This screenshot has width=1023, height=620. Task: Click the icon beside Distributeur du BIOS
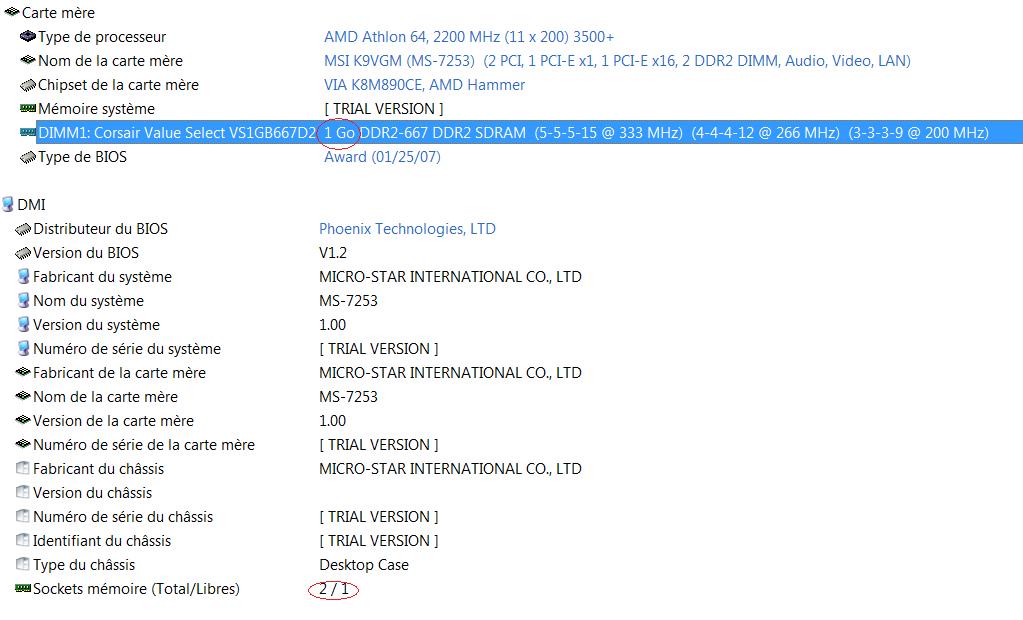click(23, 229)
